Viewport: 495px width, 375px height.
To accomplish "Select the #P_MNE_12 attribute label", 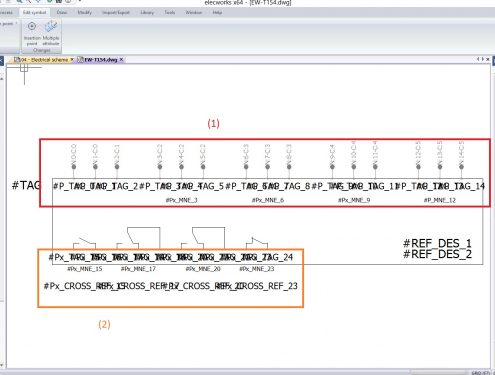I will click(x=439, y=200).
